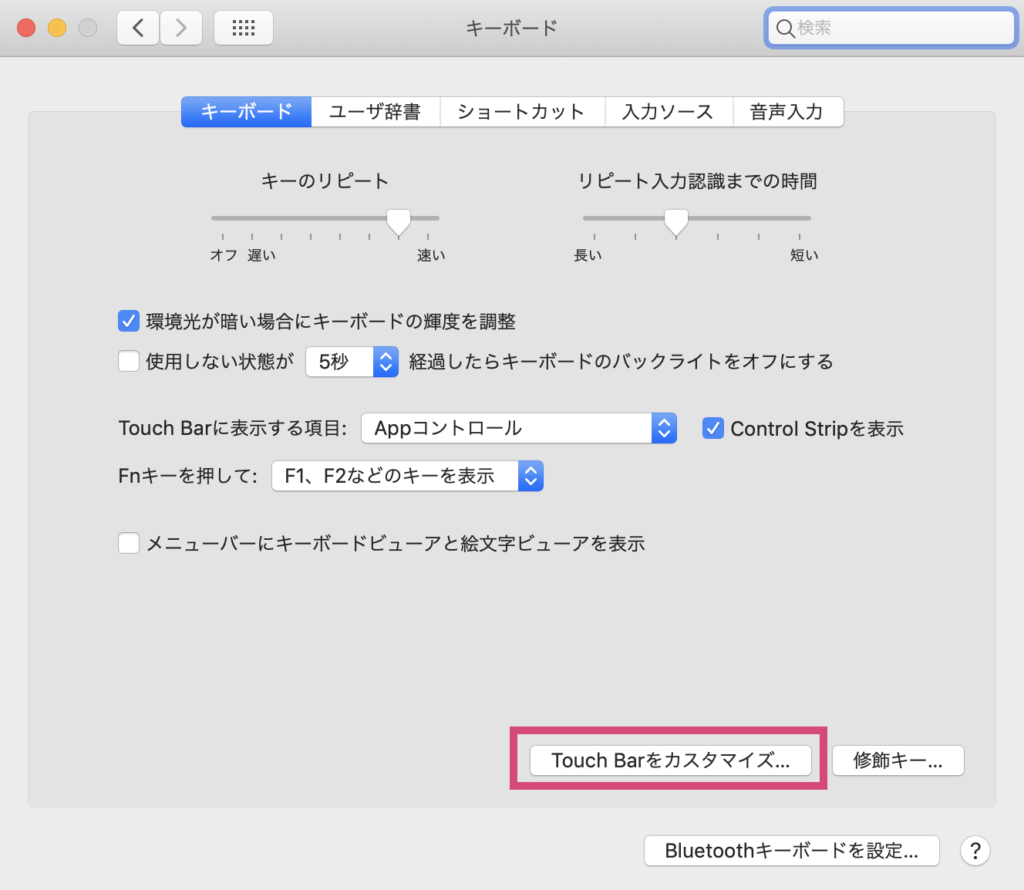Uncheck 環境光が暗い場合にキーボードの輝度を調整
The height and width of the screenshot is (890, 1024).
point(129,321)
